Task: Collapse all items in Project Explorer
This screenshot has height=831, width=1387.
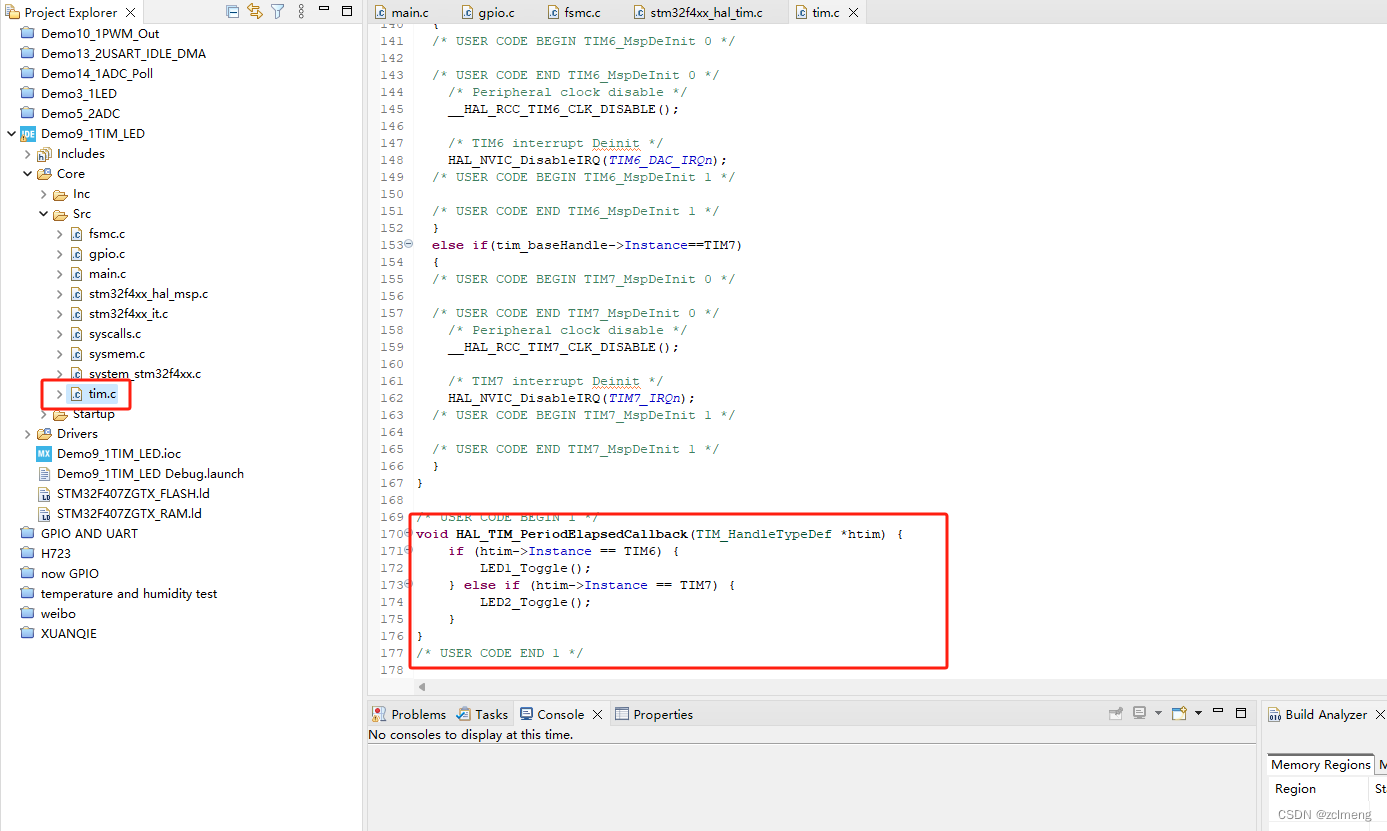Action: pos(232,11)
